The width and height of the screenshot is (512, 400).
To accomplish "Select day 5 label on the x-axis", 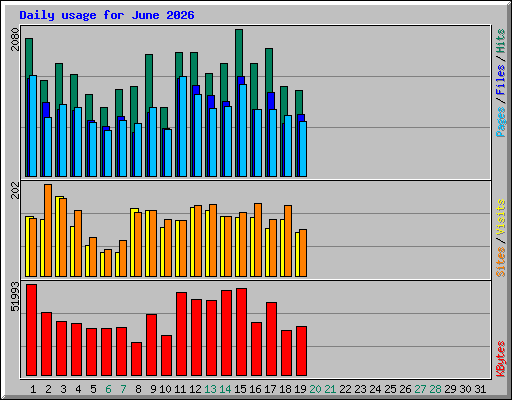I will [x=93, y=389].
